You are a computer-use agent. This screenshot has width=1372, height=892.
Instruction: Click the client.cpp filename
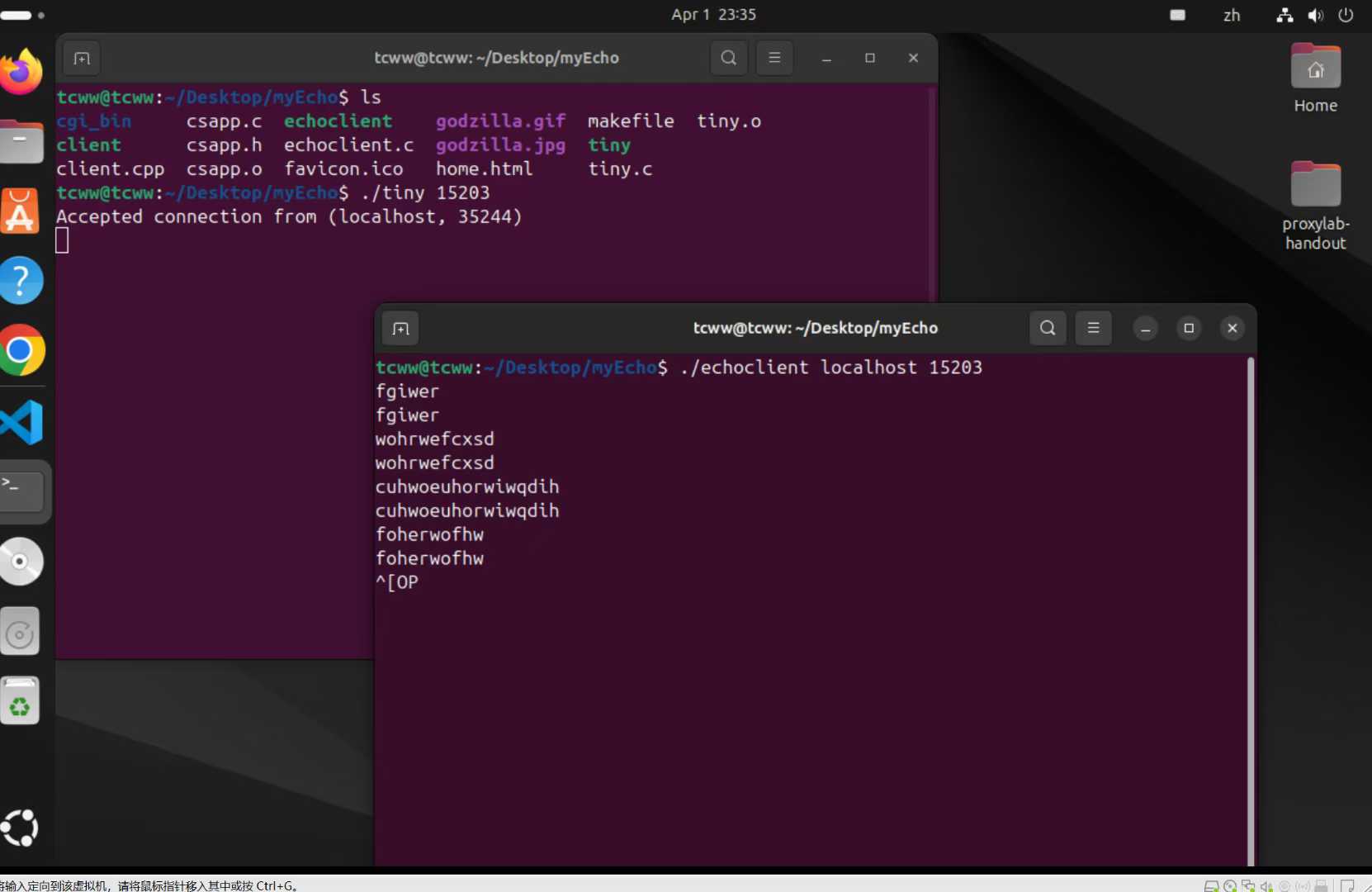click(x=110, y=169)
